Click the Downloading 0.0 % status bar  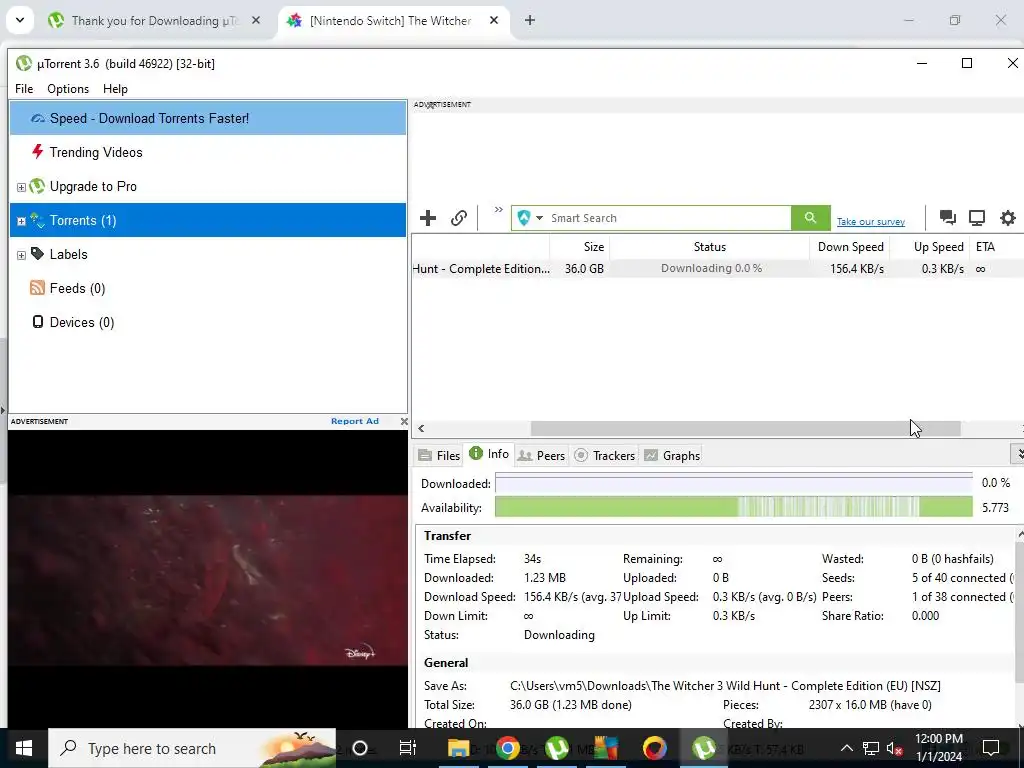point(711,268)
